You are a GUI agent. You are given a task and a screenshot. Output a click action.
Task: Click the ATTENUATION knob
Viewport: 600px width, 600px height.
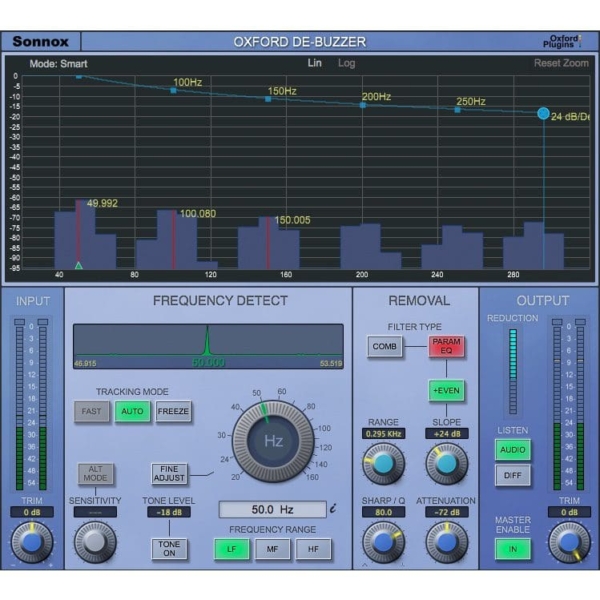447,542
